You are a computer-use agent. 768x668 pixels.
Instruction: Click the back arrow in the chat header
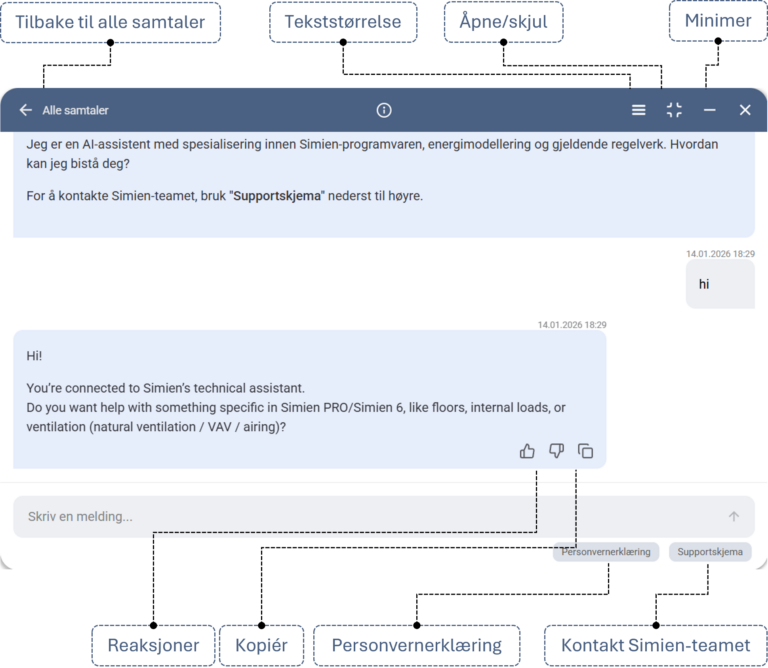click(26, 110)
